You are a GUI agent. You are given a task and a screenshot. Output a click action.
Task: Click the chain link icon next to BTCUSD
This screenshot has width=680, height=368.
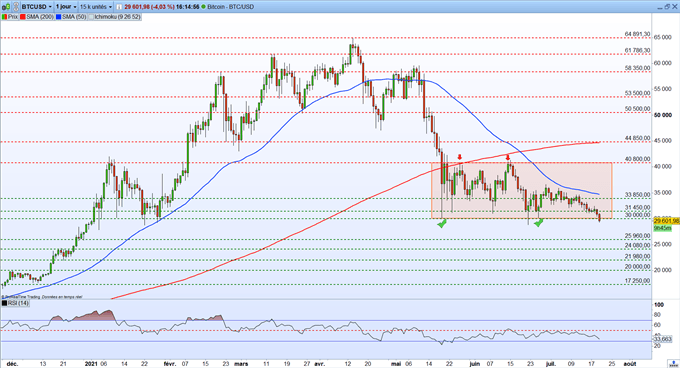coord(16,7)
